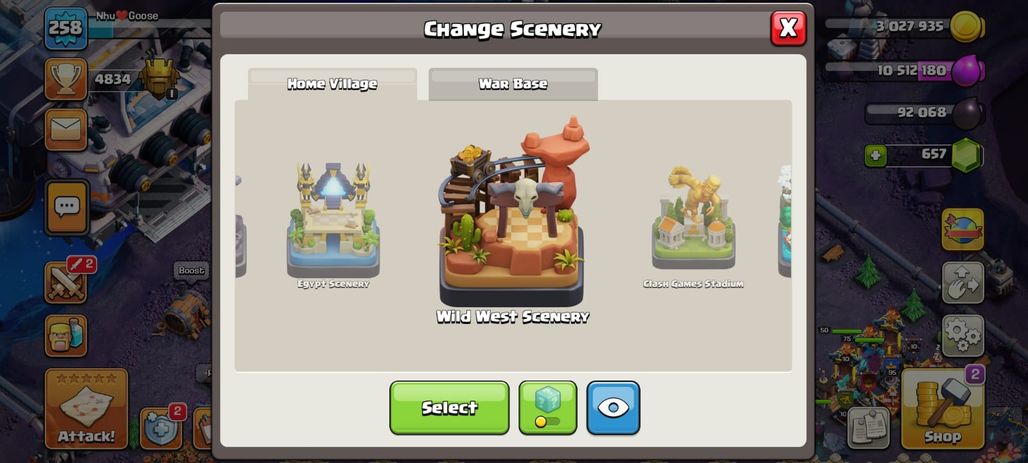Close the Change Scenery dialog
Image resolution: width=1028 pixels, height=463 pixels.
788,28
